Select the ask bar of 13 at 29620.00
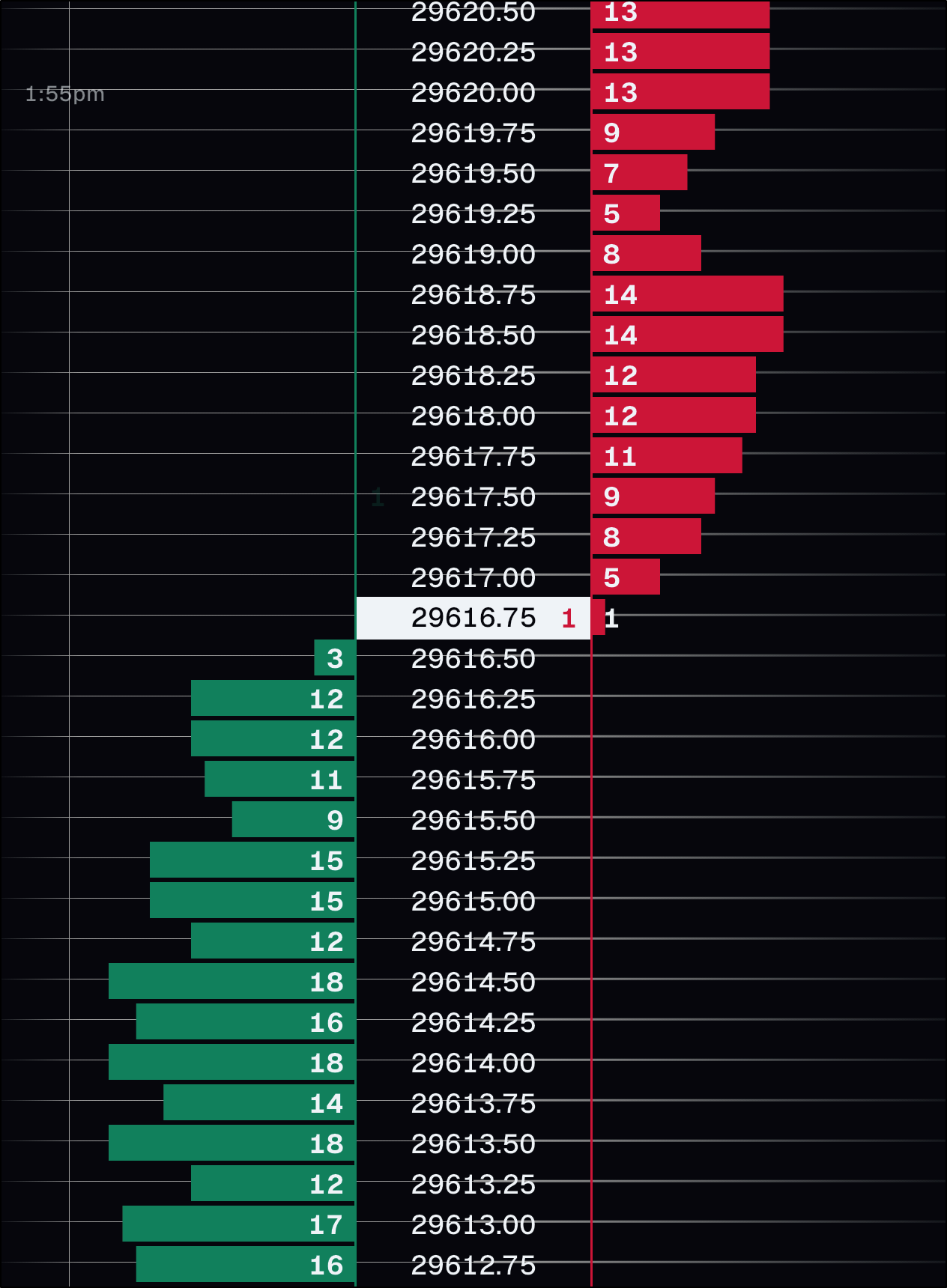 (x=681, y=91)
